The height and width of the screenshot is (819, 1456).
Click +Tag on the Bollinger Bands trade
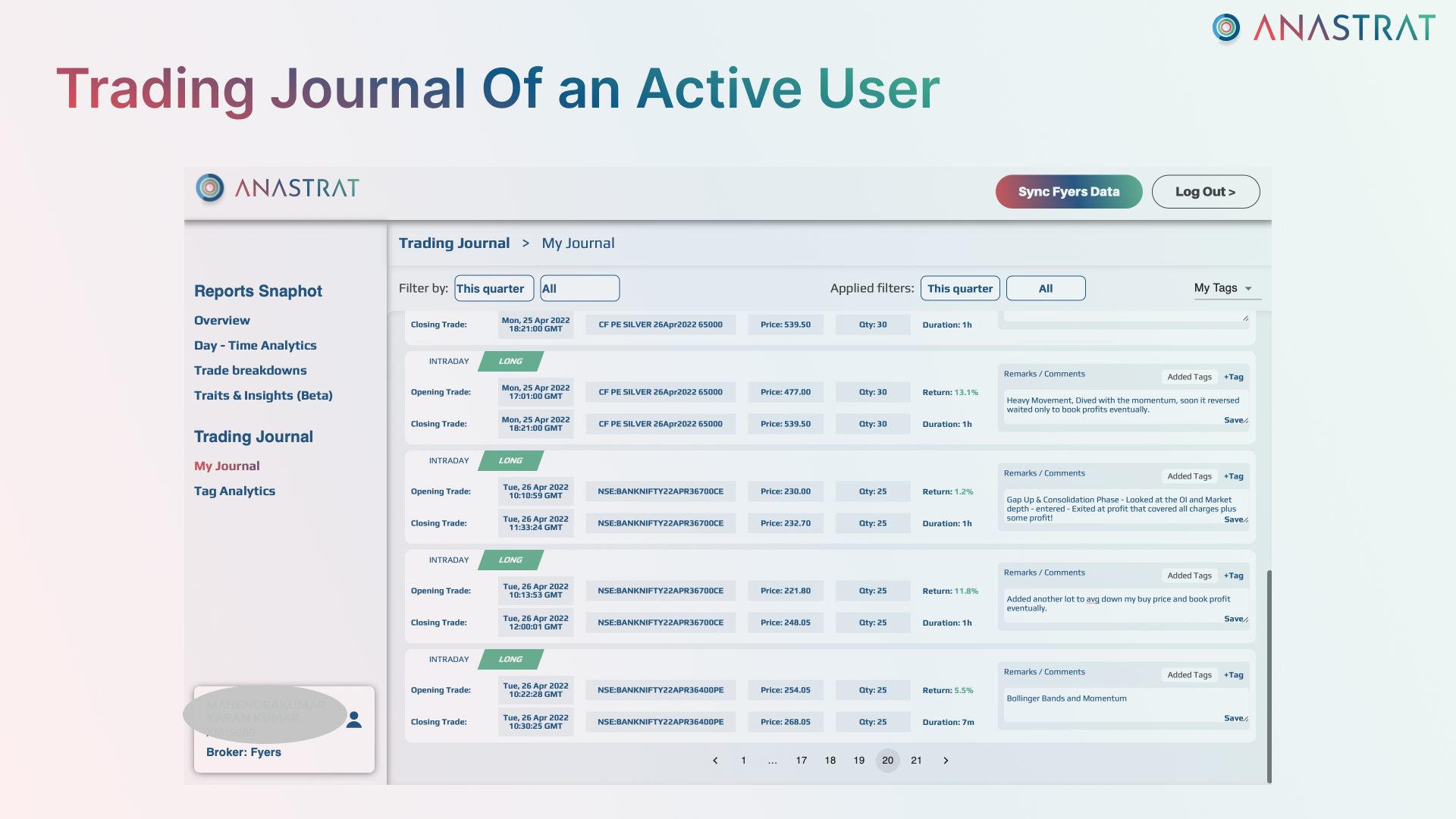click(1233, 675)
